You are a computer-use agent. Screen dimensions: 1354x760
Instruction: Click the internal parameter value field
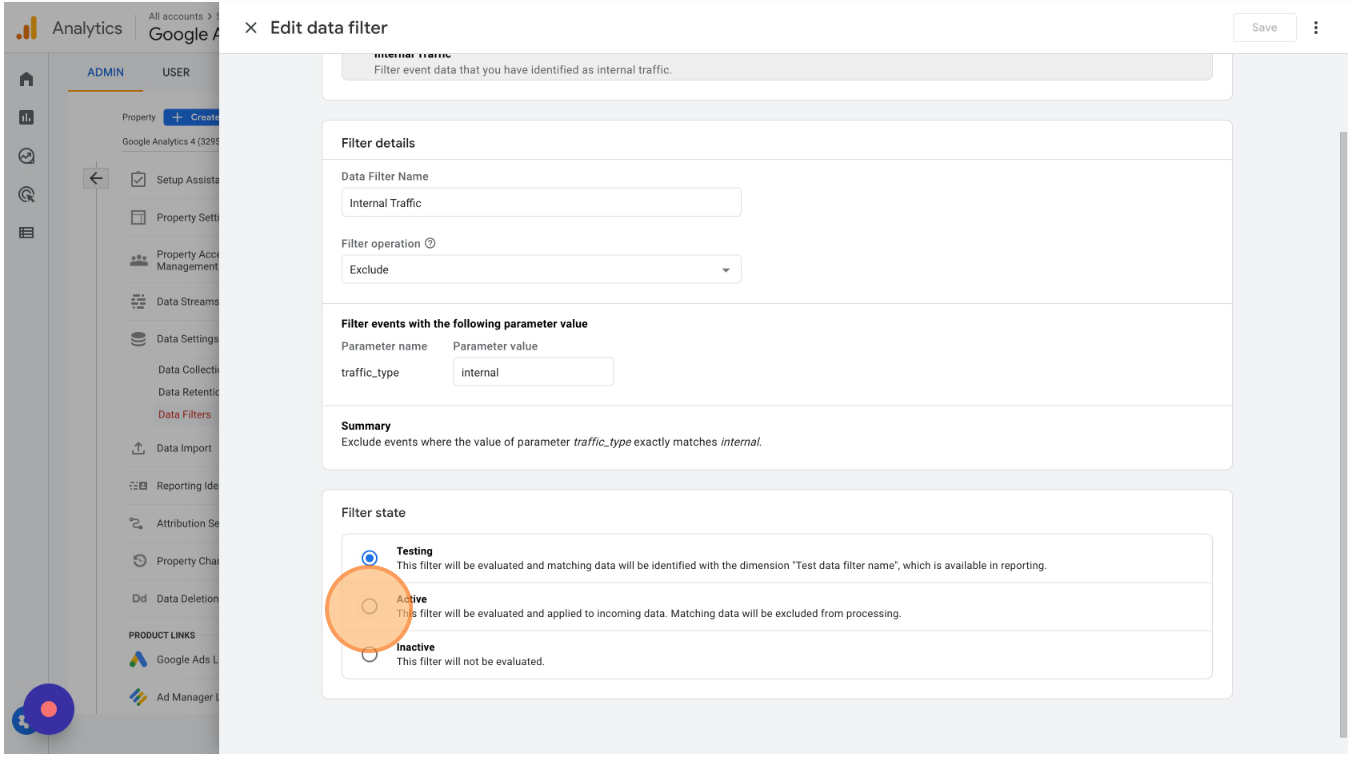pyautogui.click(x=533, y=373)
